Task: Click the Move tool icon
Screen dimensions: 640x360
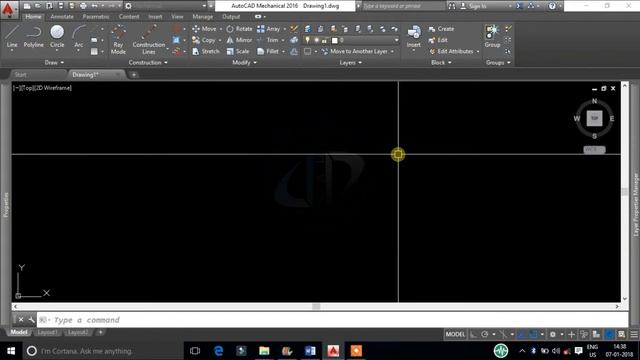Action: tap(196, 29)
